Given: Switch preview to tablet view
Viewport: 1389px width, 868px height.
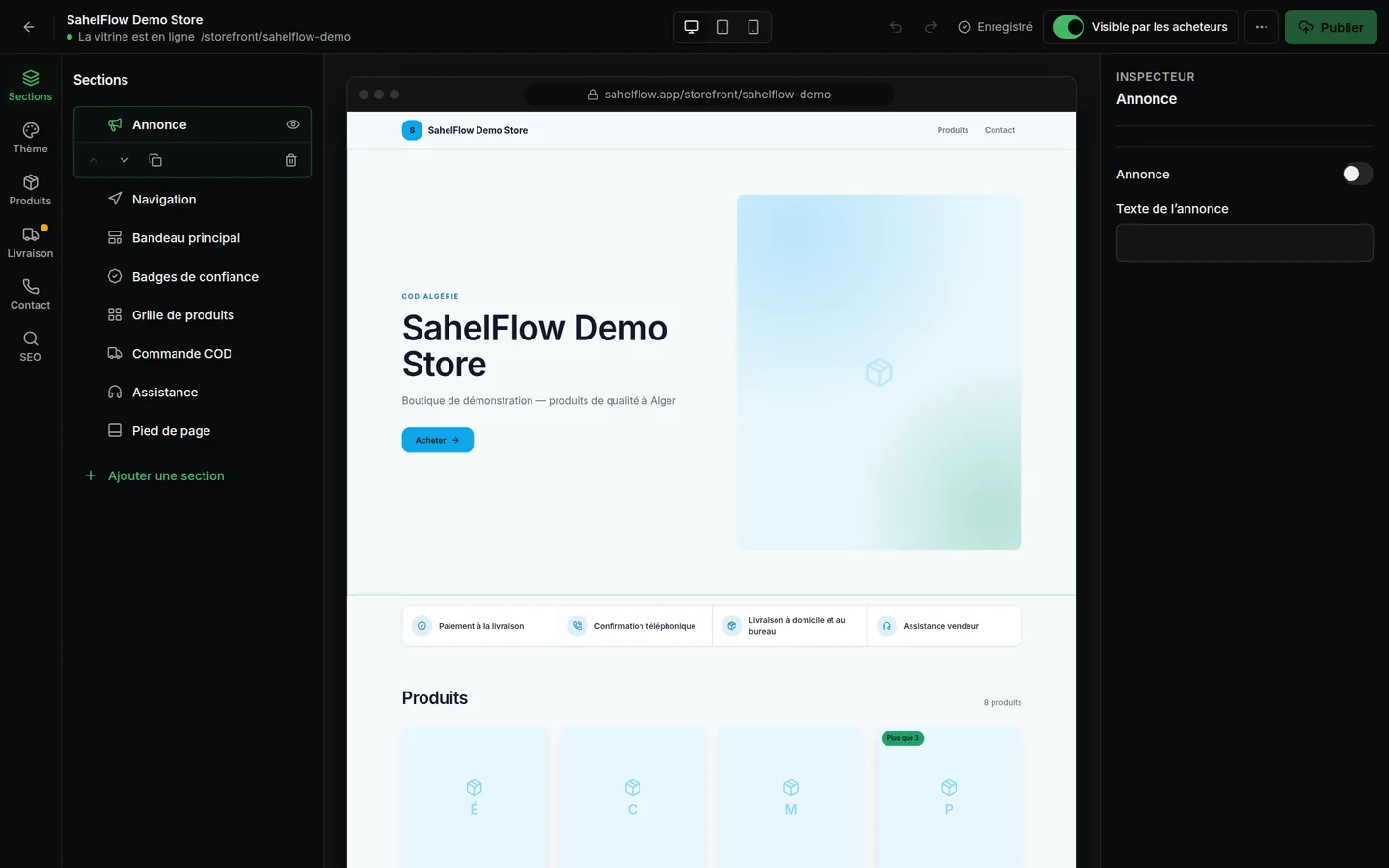Looking at the screenshot, I should pyautogui.click(x=722, y=27).
